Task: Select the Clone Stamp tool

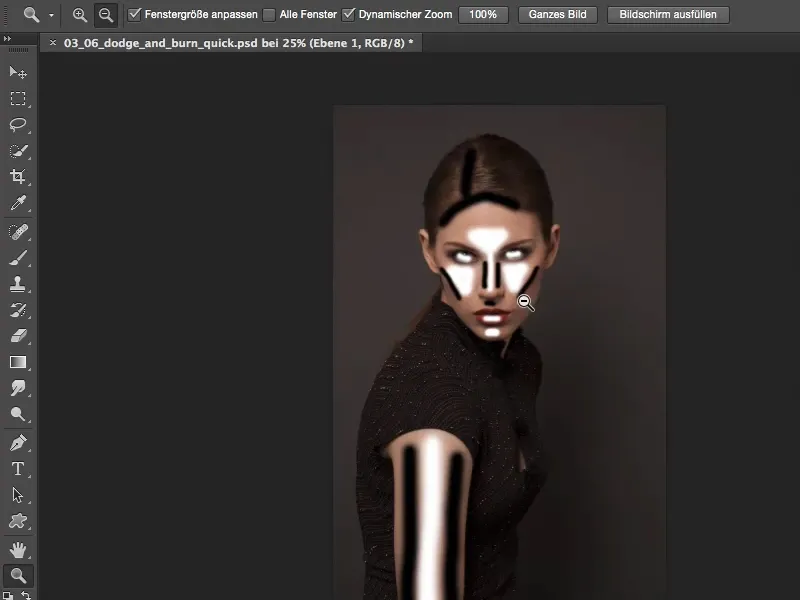Action: (x=18, y=284)
